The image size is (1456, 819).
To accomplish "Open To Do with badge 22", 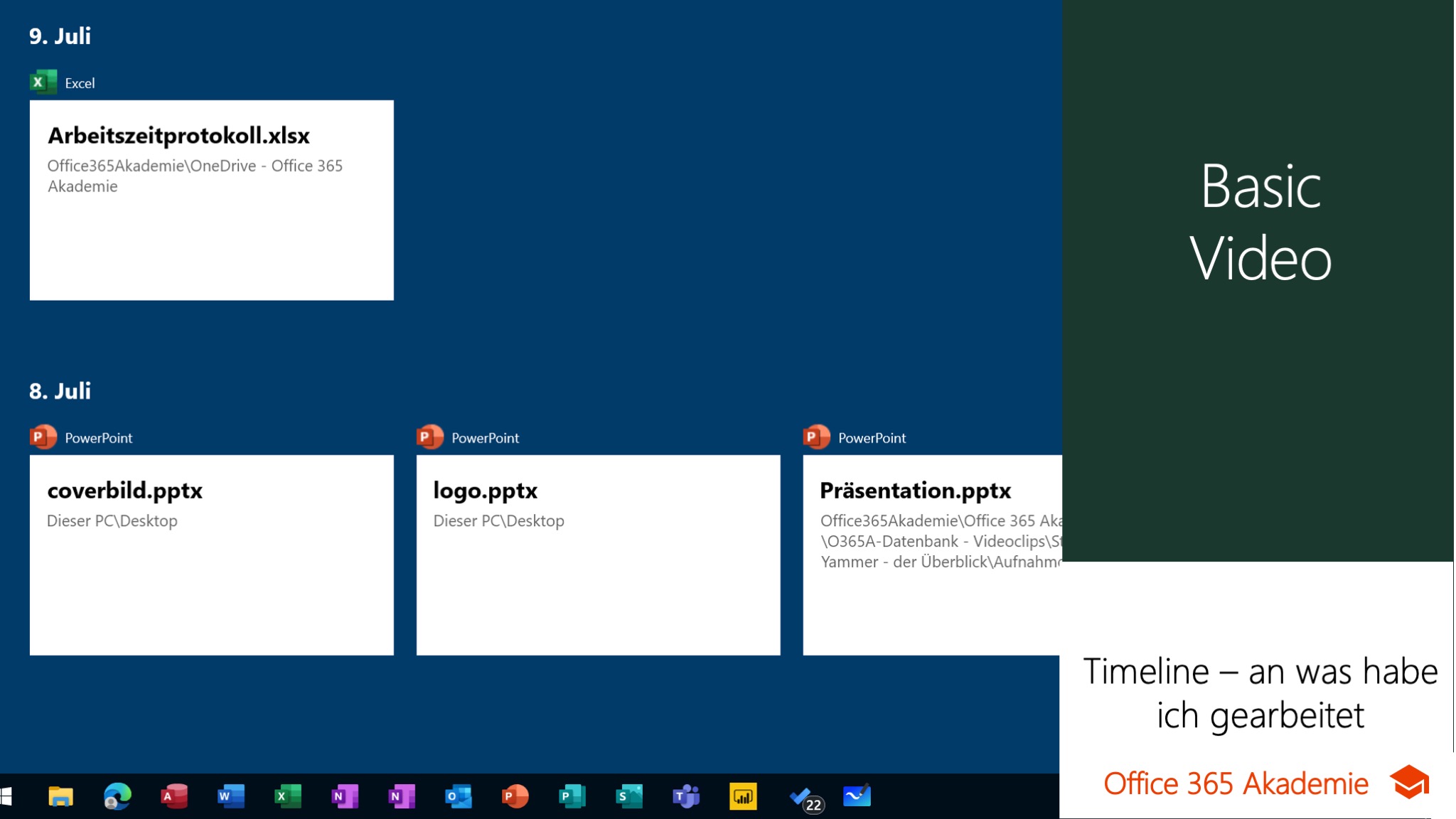I will coord(805,798).
